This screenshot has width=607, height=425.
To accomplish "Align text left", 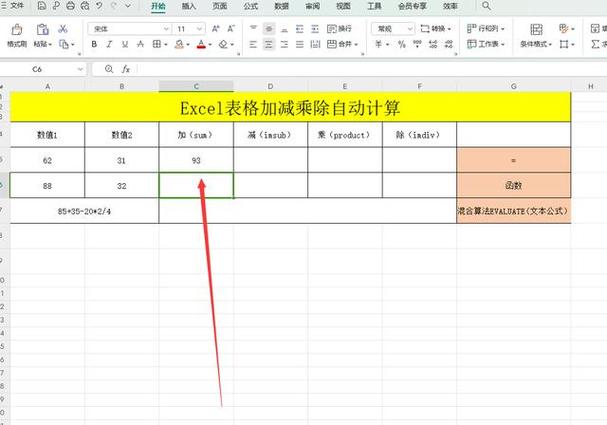I will click(253, 44).
